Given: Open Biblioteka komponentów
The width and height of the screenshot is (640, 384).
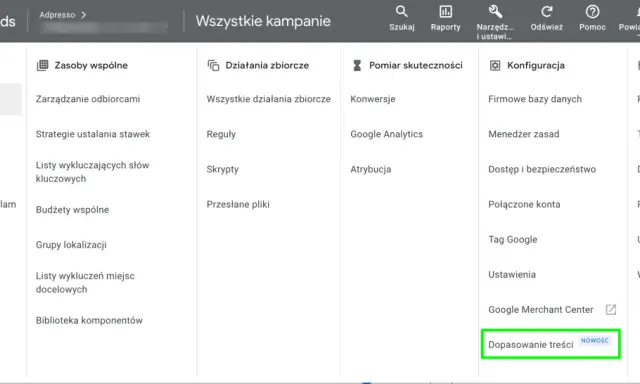Looking at the screenshot, I should click(x=89, y=320).
